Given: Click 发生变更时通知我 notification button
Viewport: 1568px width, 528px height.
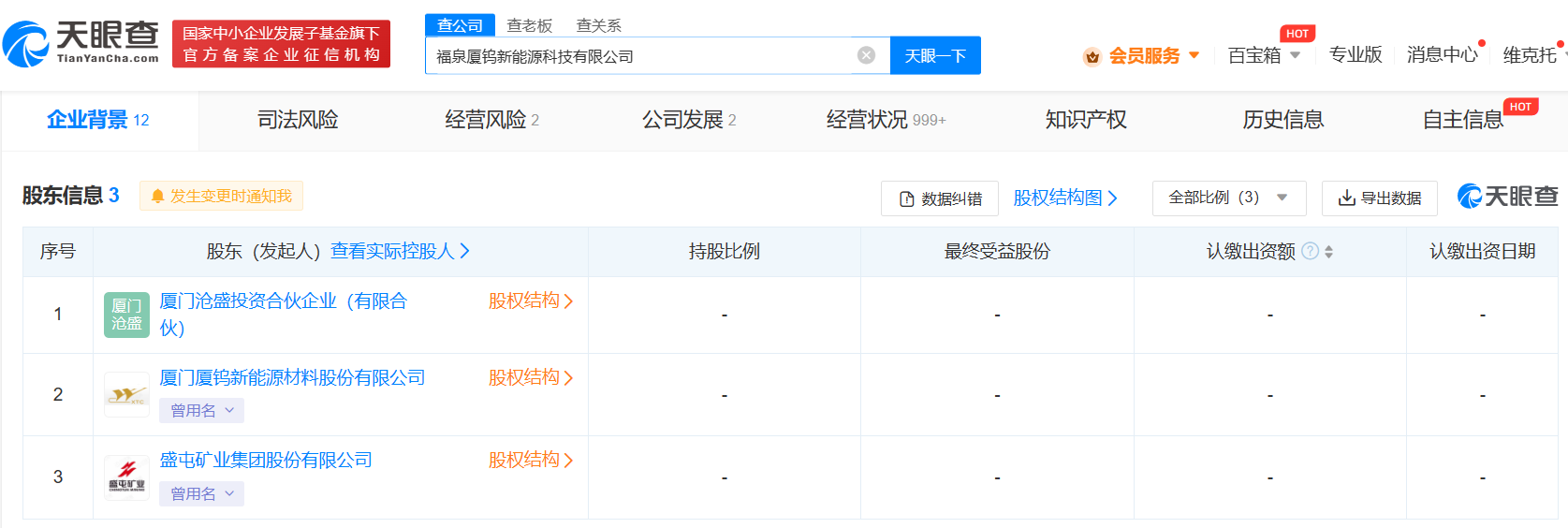Looking at the screenshot, I should click(221, 196).
